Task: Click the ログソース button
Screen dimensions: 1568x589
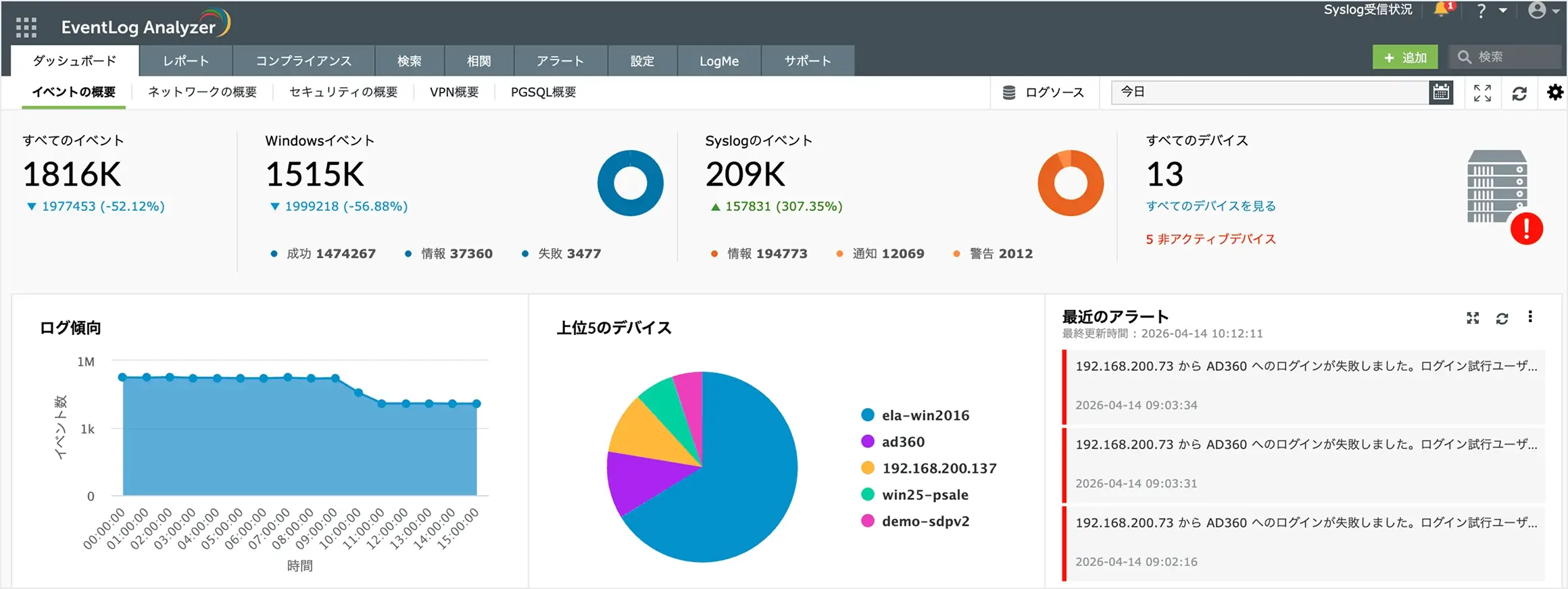Action: [1044, 93]
